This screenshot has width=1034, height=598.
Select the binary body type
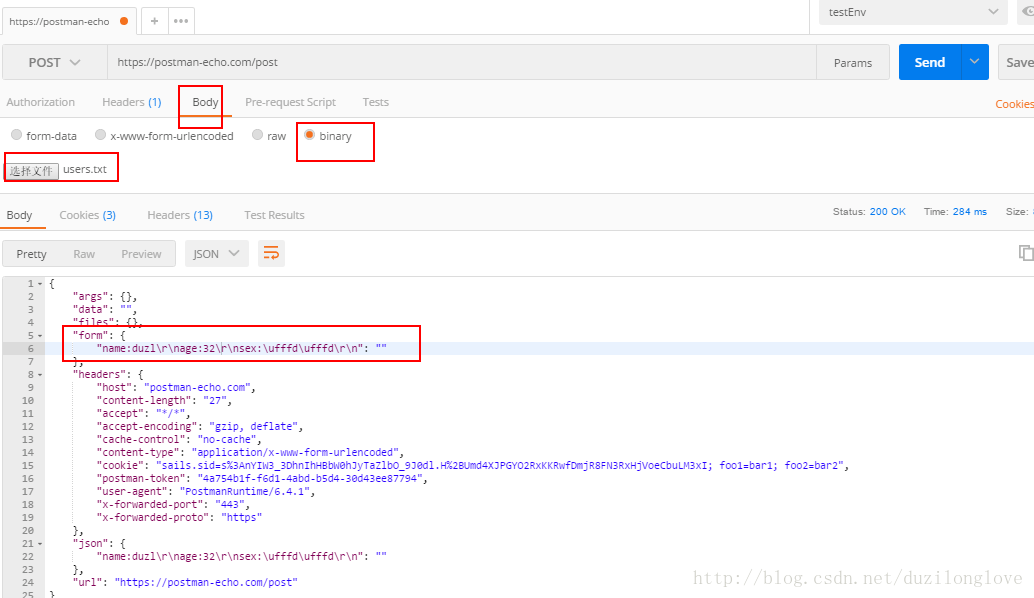click(309, 135)
